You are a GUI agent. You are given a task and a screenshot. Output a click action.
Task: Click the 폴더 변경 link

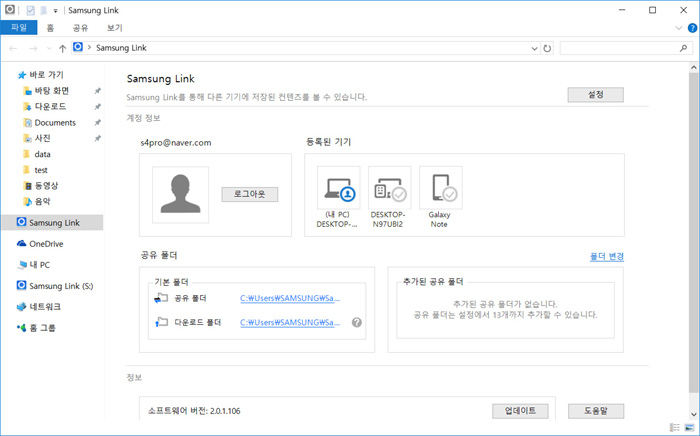[607, 256]
